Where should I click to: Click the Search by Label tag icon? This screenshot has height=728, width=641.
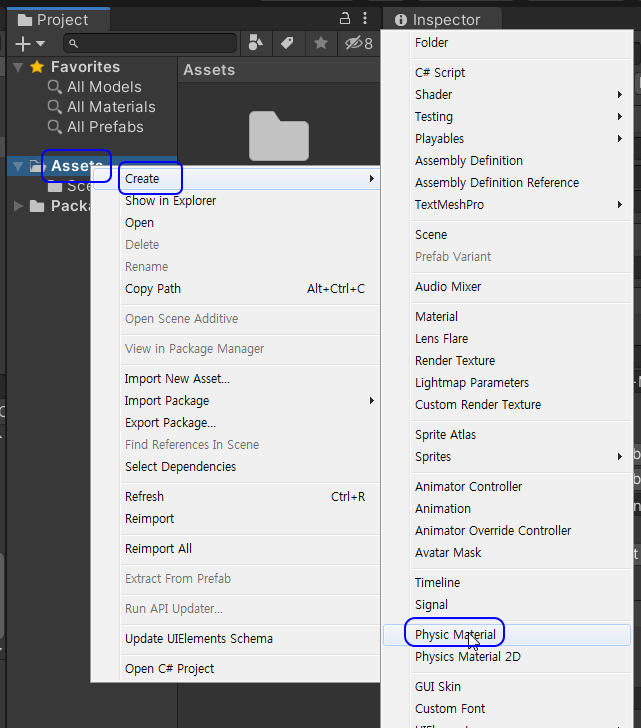(287, 43)
